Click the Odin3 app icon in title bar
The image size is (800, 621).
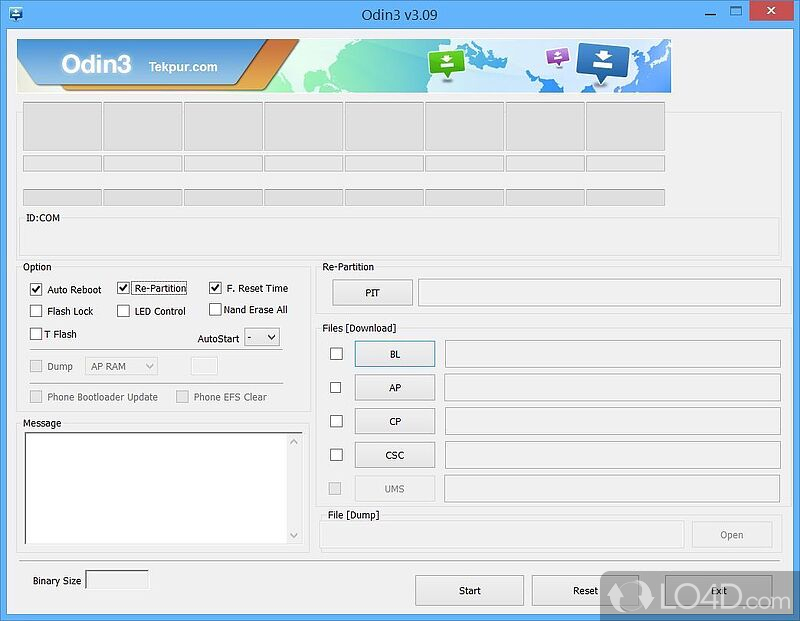pos(16,14)
